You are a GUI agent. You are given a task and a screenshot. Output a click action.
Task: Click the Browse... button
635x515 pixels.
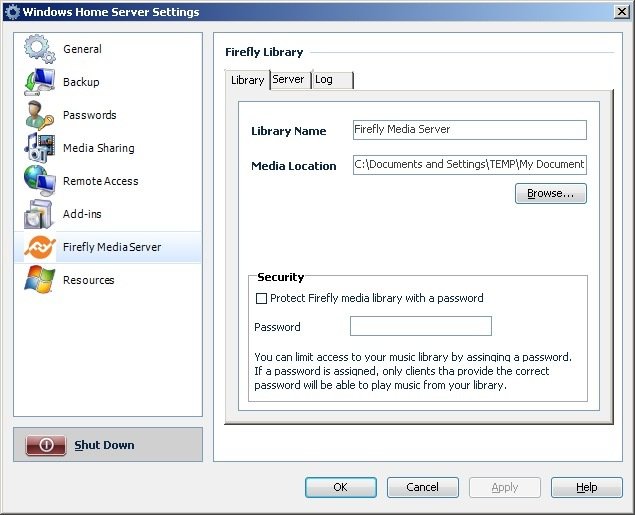click(551, 194)
